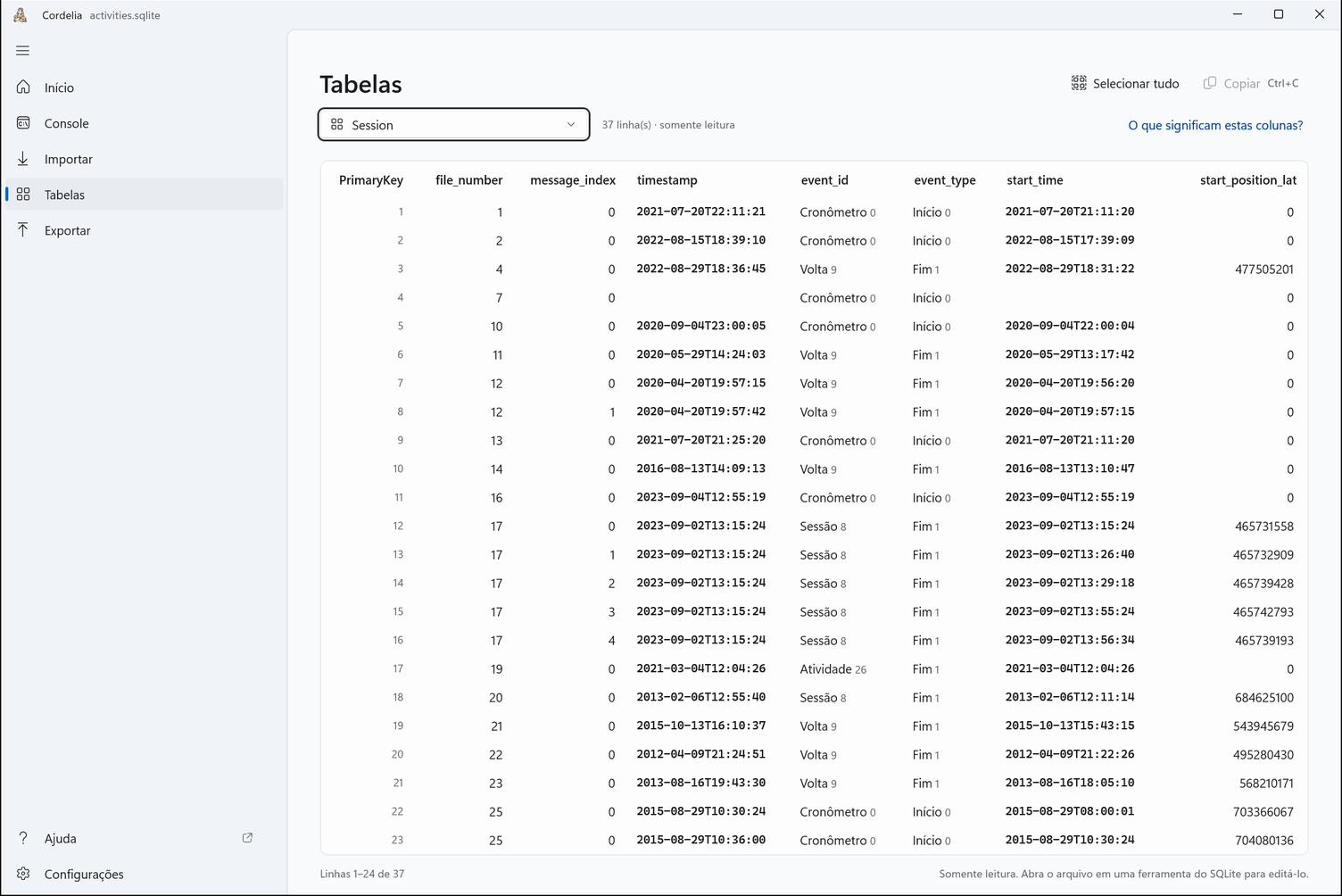Click the Importar download arrow icon

click(23, 159)
